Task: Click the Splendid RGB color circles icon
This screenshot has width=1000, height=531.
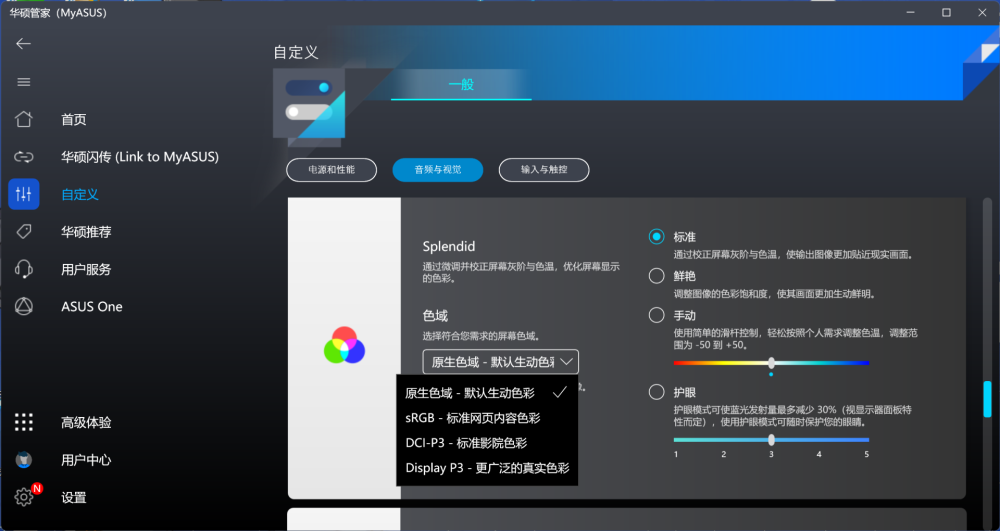Action: click(344, 346)
